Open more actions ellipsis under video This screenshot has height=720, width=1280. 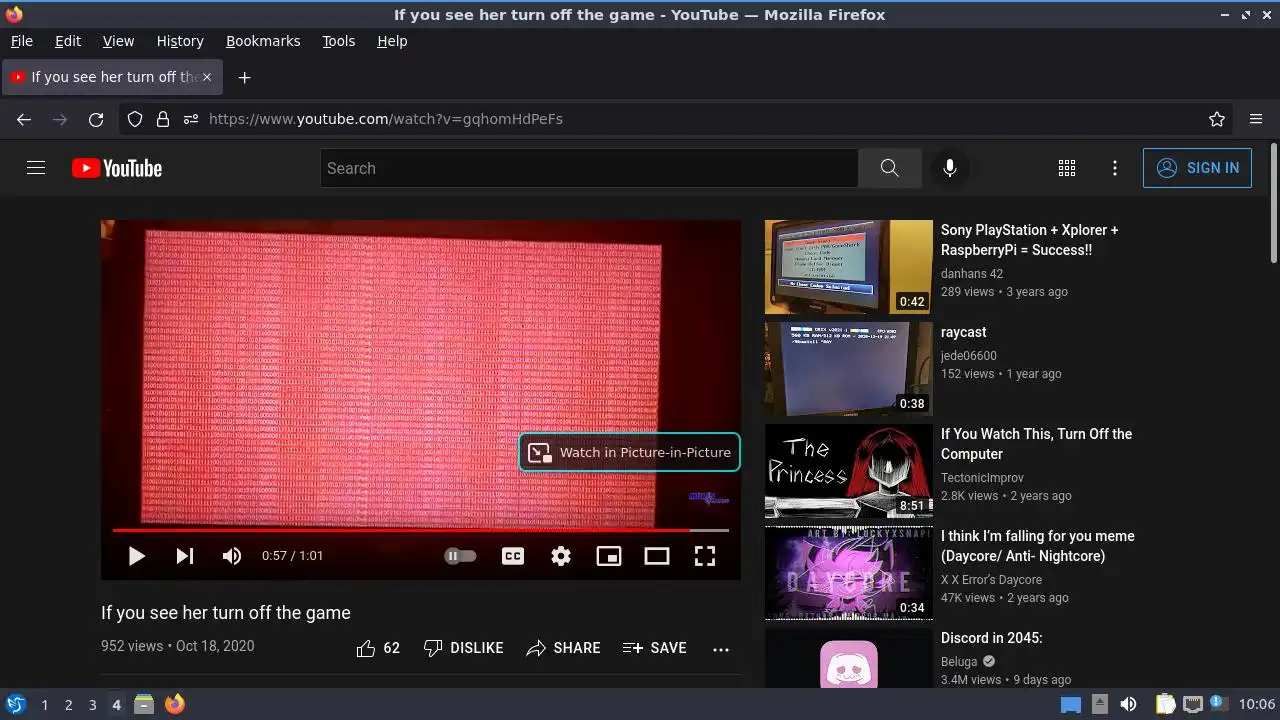(x=721, y=648)
